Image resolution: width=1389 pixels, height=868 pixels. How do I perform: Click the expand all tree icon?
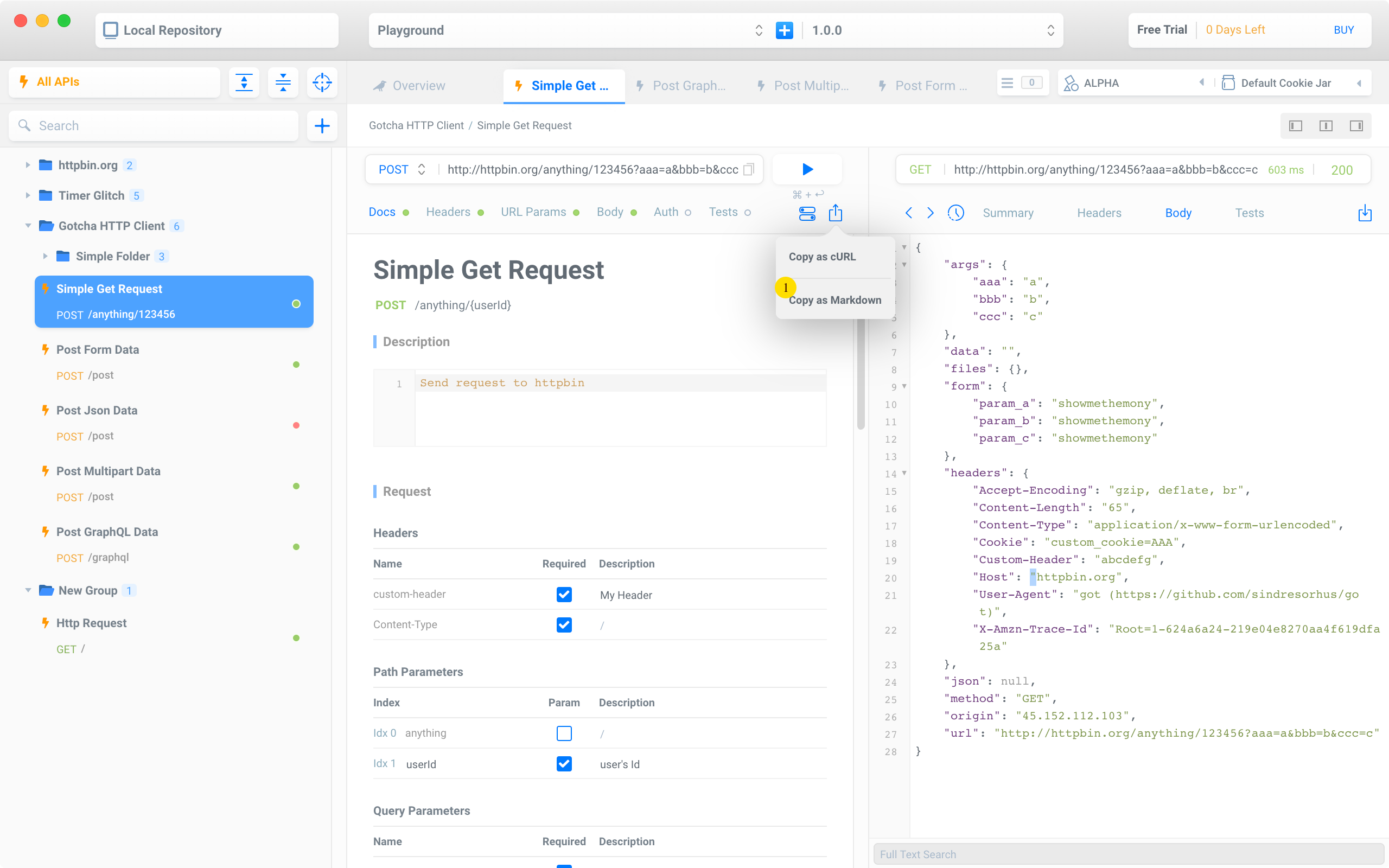[244, 82]
